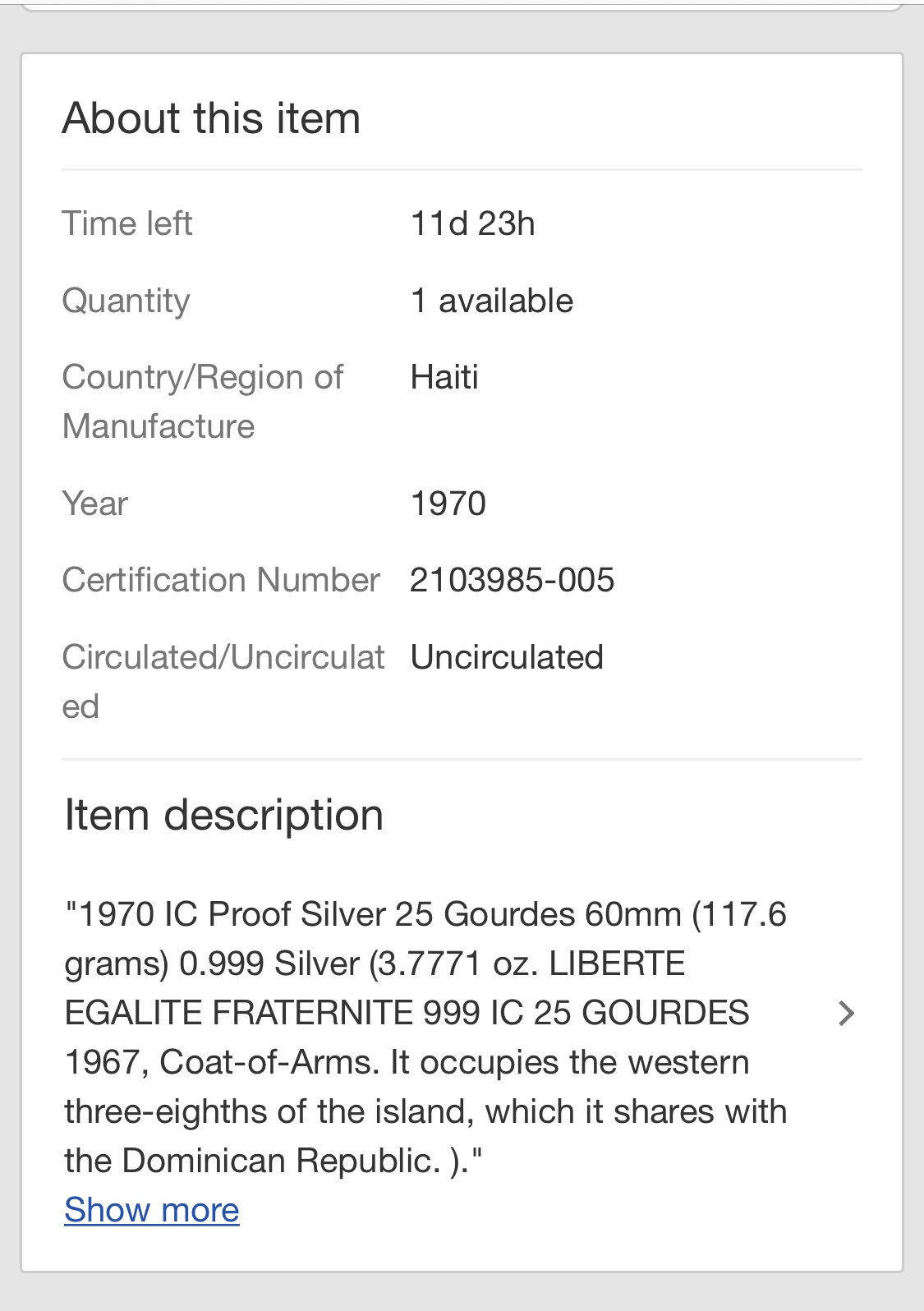Image resolution: width=924 pixels, height=1311 pixels.
Task: Tap Country/Region of Manufacture label
Action: (x=203, y=402)
